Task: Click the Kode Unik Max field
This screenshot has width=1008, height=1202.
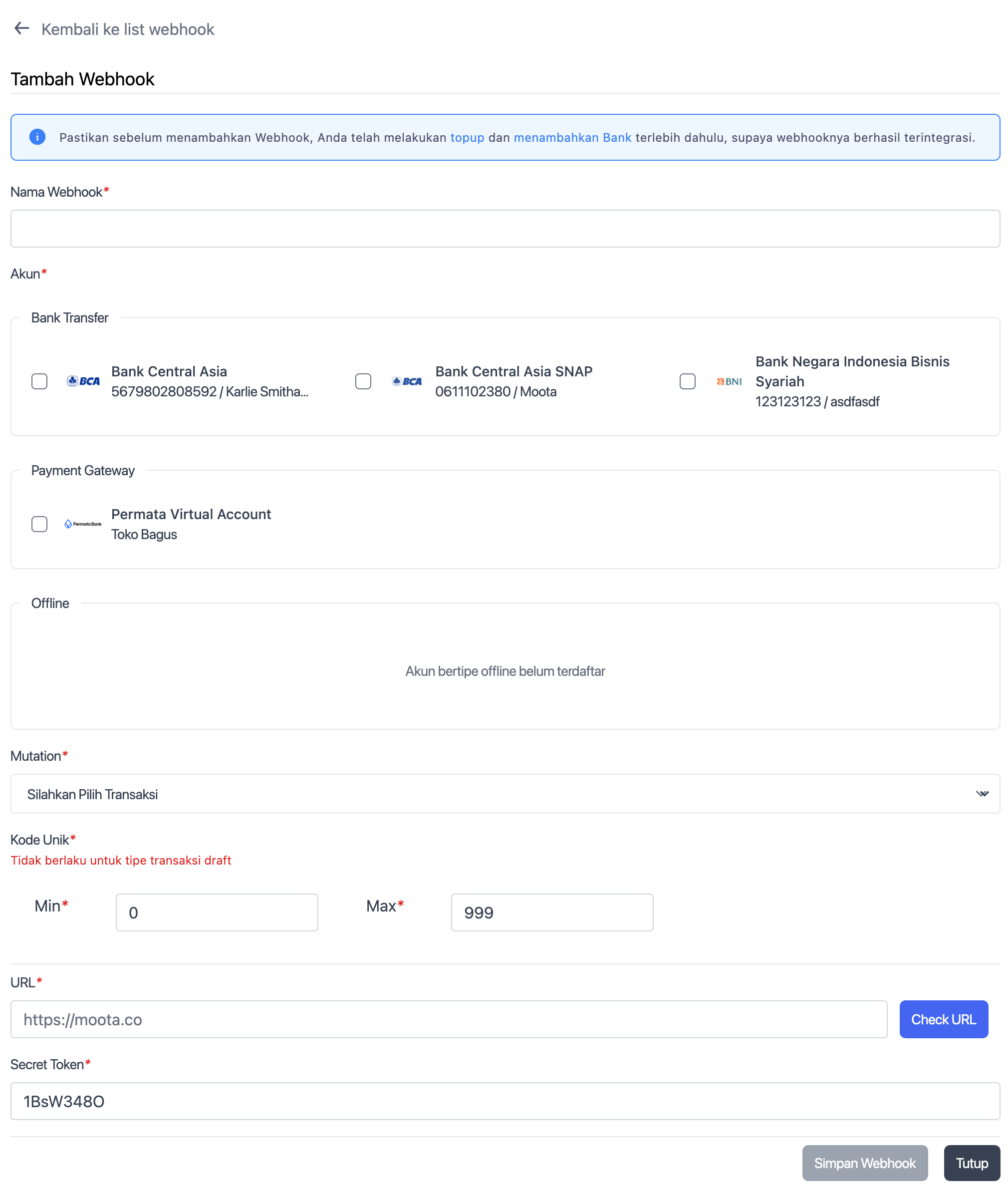Action: pos(551,912)
